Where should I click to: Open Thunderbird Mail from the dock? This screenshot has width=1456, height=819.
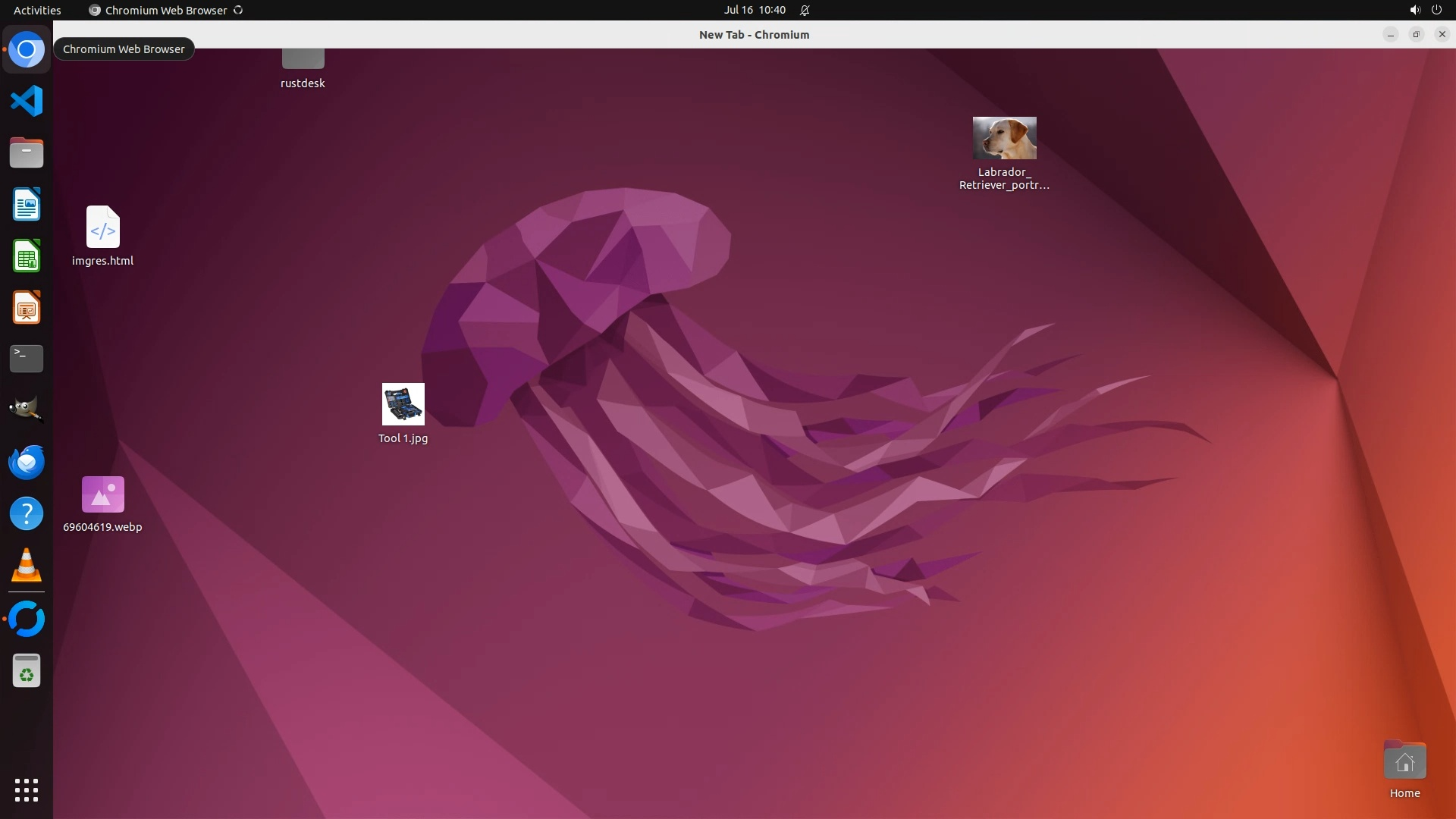(27, 462)
